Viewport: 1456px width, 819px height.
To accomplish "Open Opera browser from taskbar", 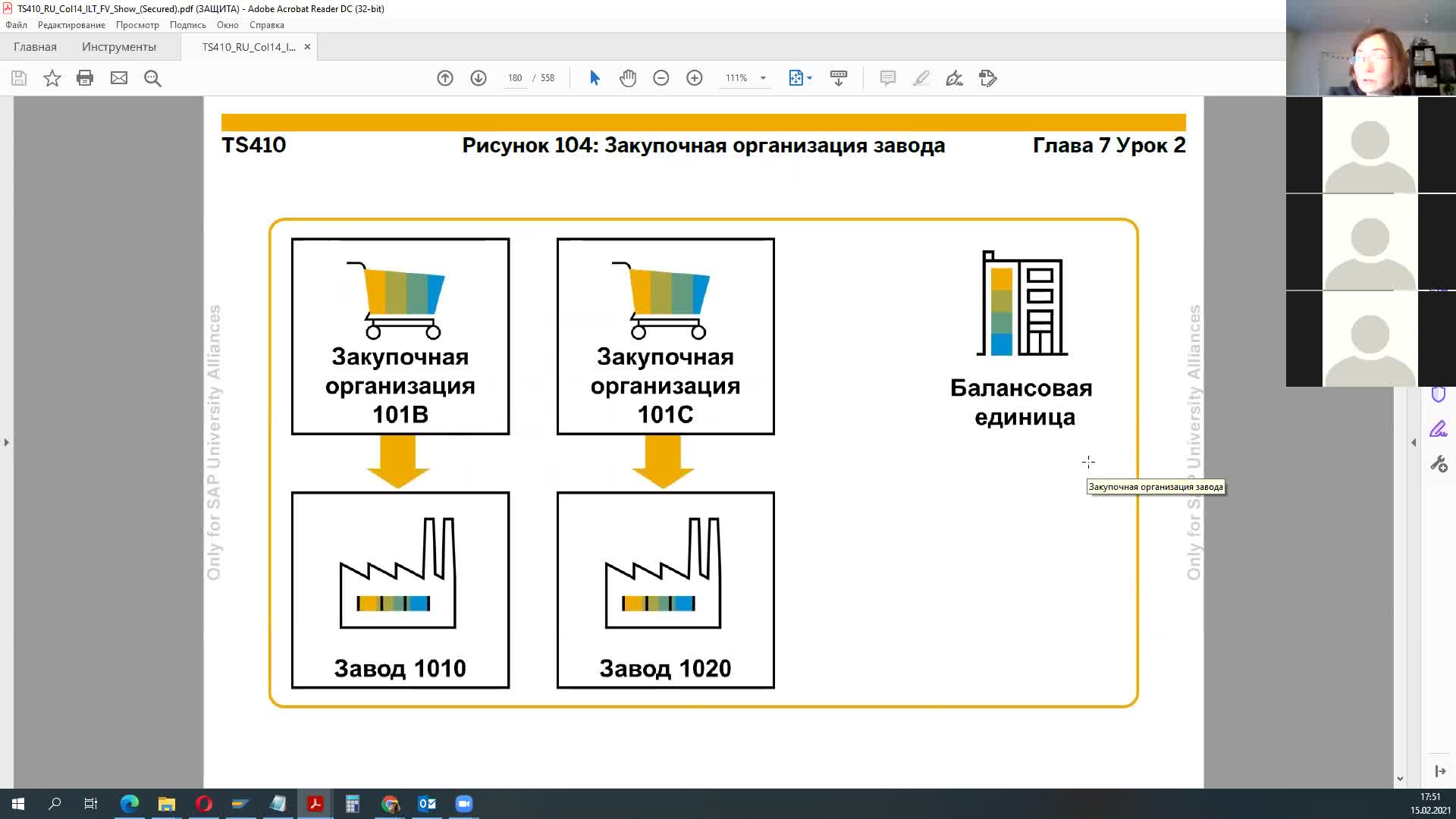I will pyautogui.click(x=204, y=804).
